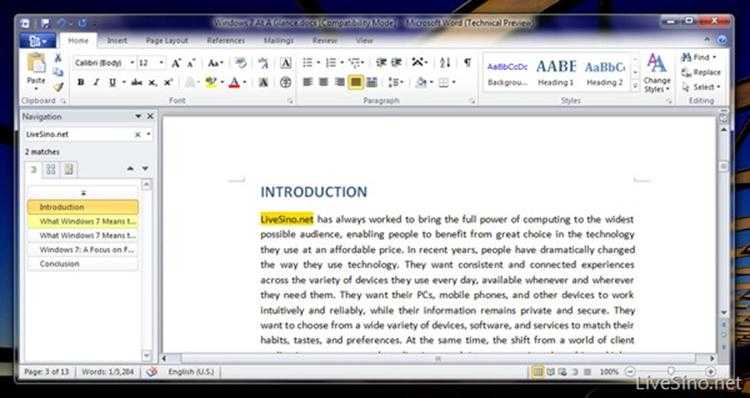The image size is (750, 398).
Task: Toggle Italic formatting
Action: 96,83
